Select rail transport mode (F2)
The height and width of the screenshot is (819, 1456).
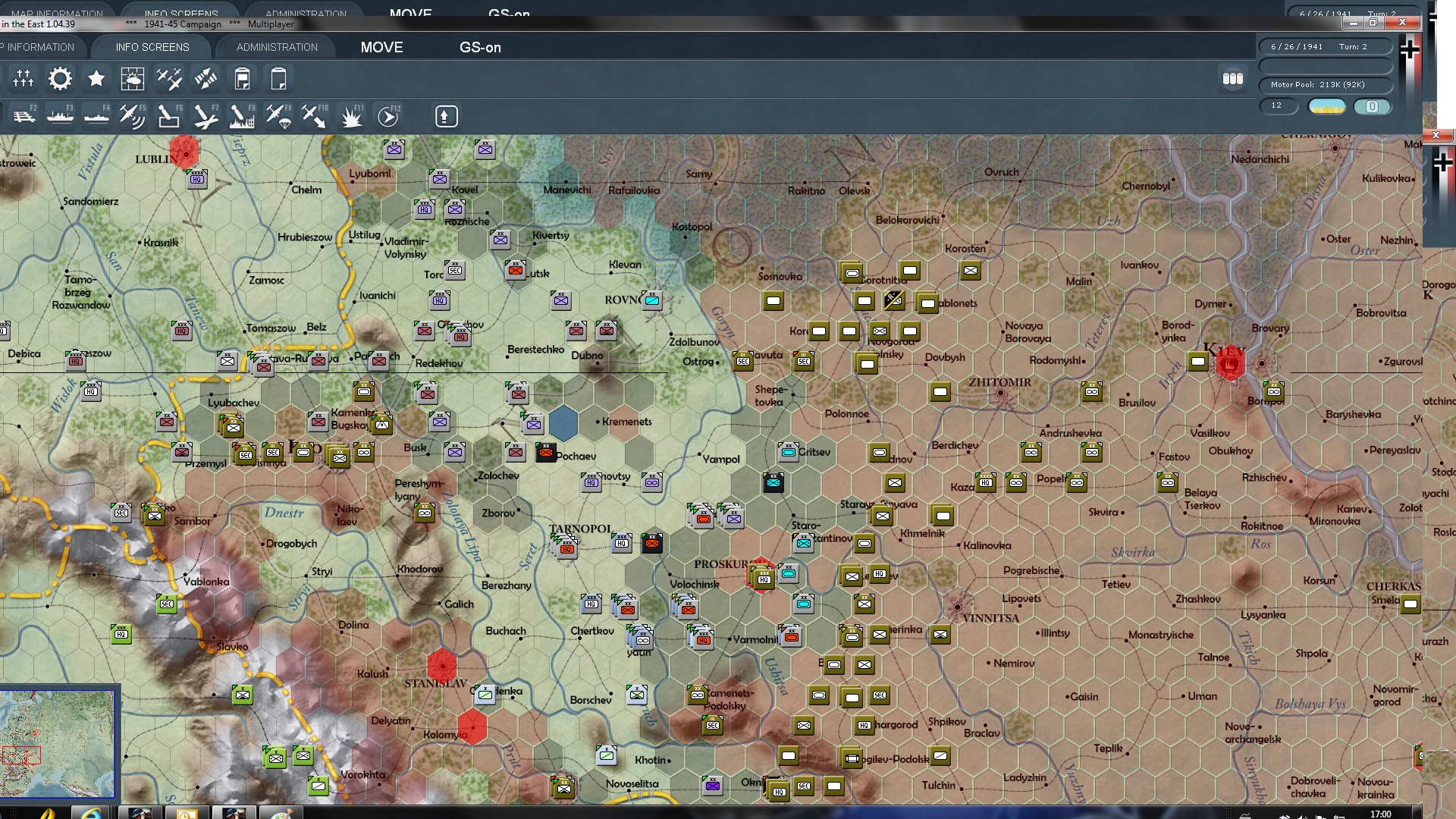24,116
